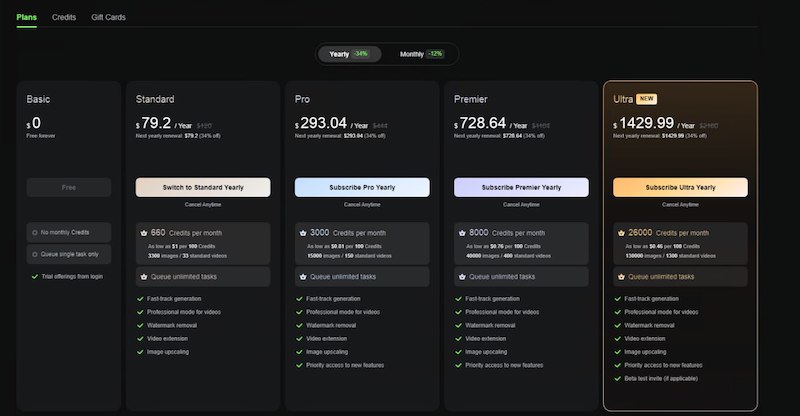800x416 pixels.
Task: Toggle billing to Monthly
Action: [x=421, y=54]
